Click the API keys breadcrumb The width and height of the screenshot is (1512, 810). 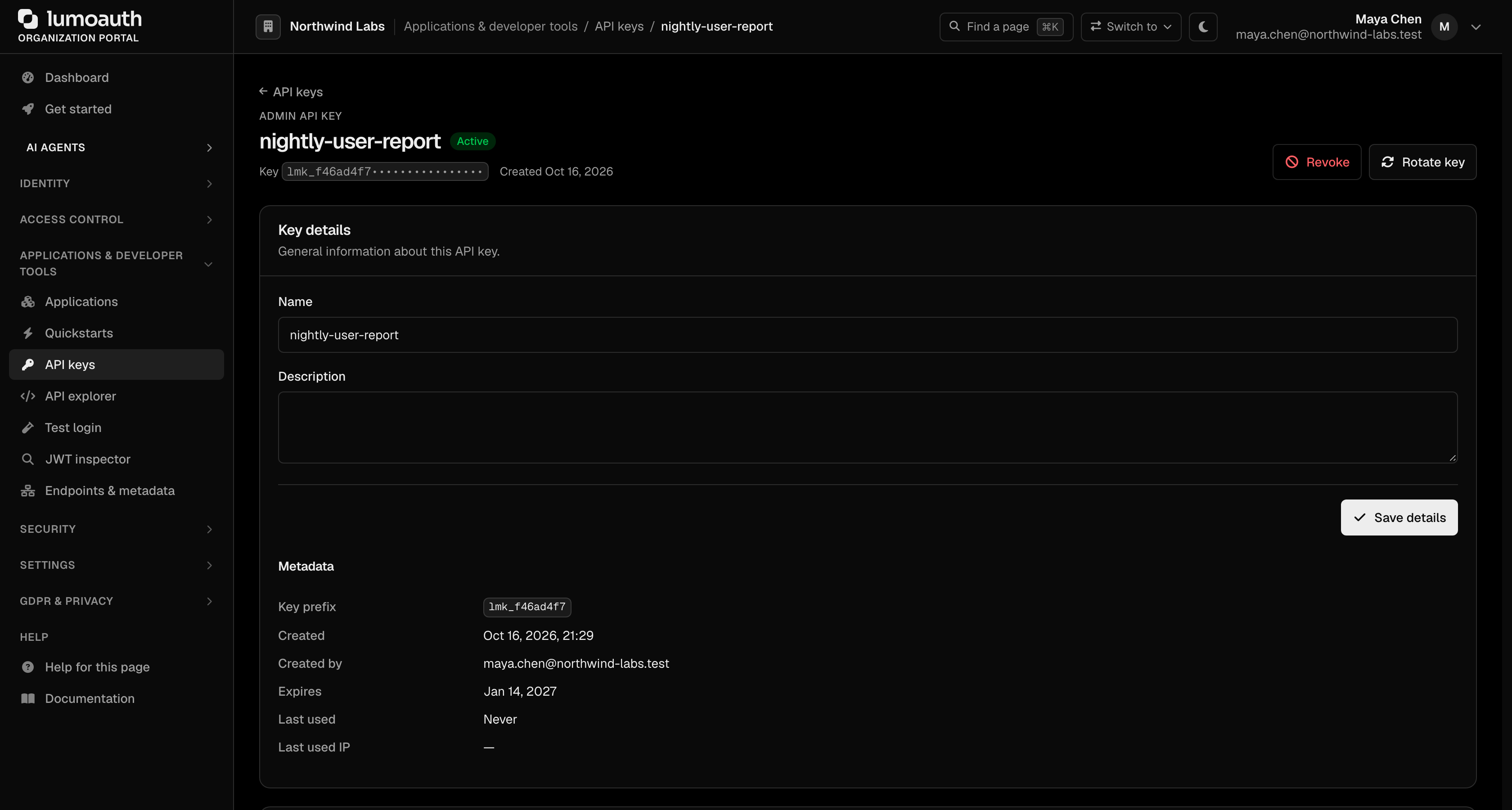click(x=619, y=27)
